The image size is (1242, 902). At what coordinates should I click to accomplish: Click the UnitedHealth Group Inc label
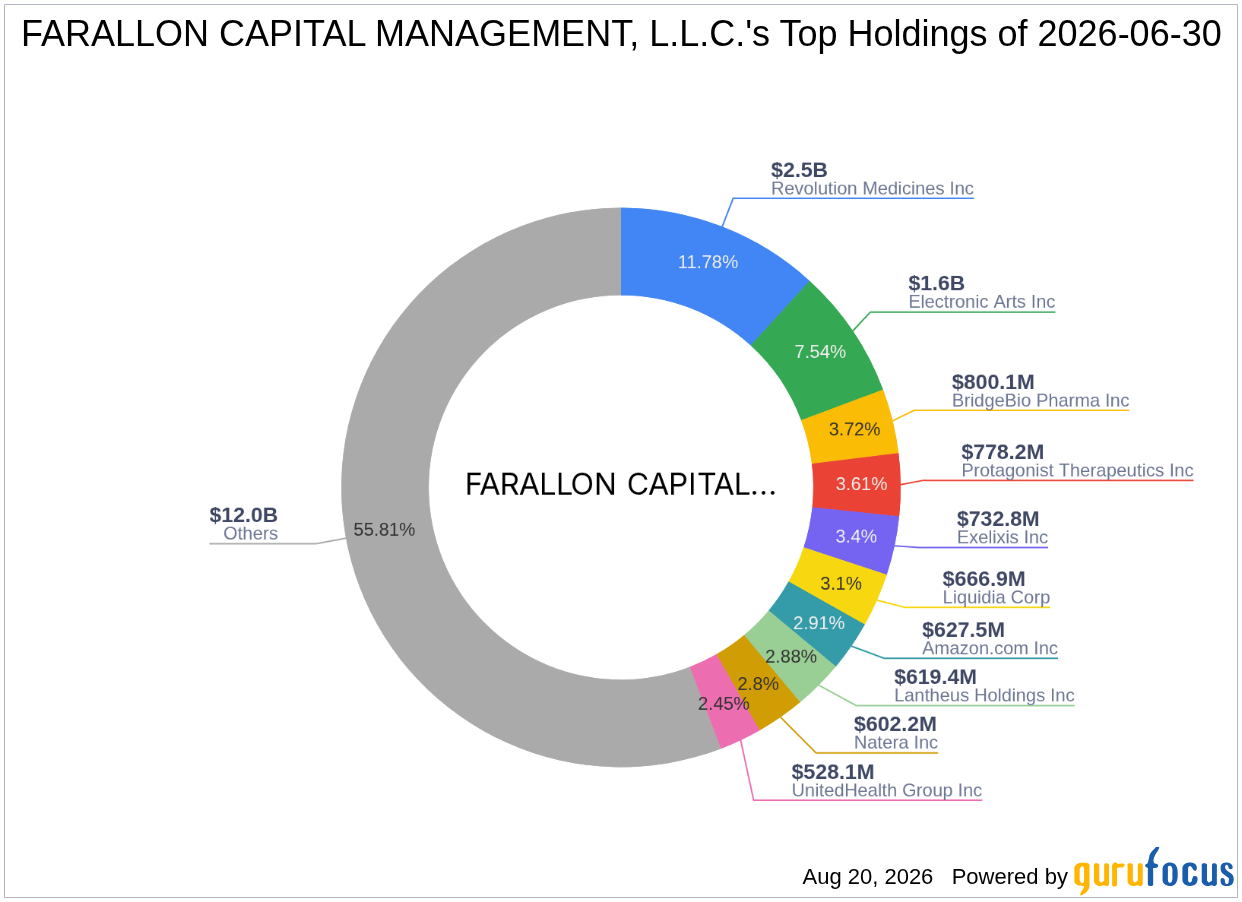887,791
